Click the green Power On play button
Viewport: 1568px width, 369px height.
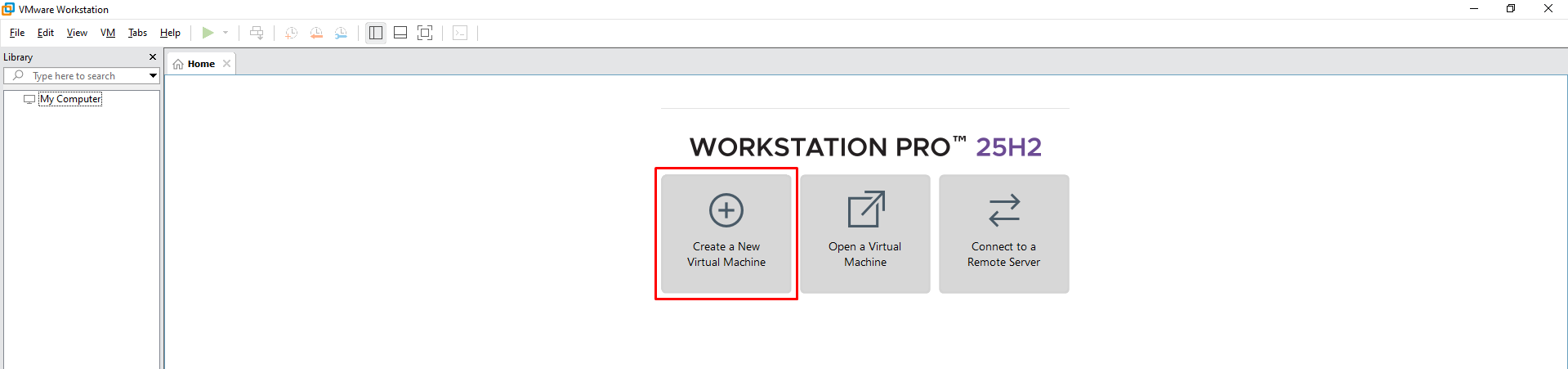208,33
